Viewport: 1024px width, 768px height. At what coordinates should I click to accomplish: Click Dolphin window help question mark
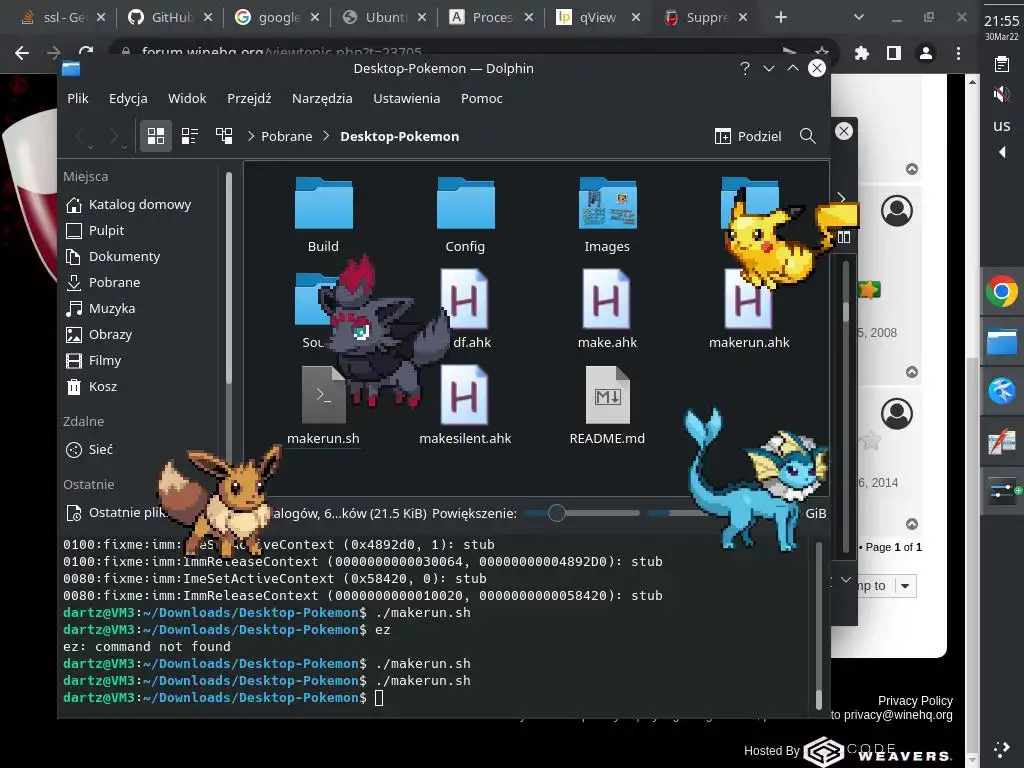pyautogui.click(x=744, y=68)
